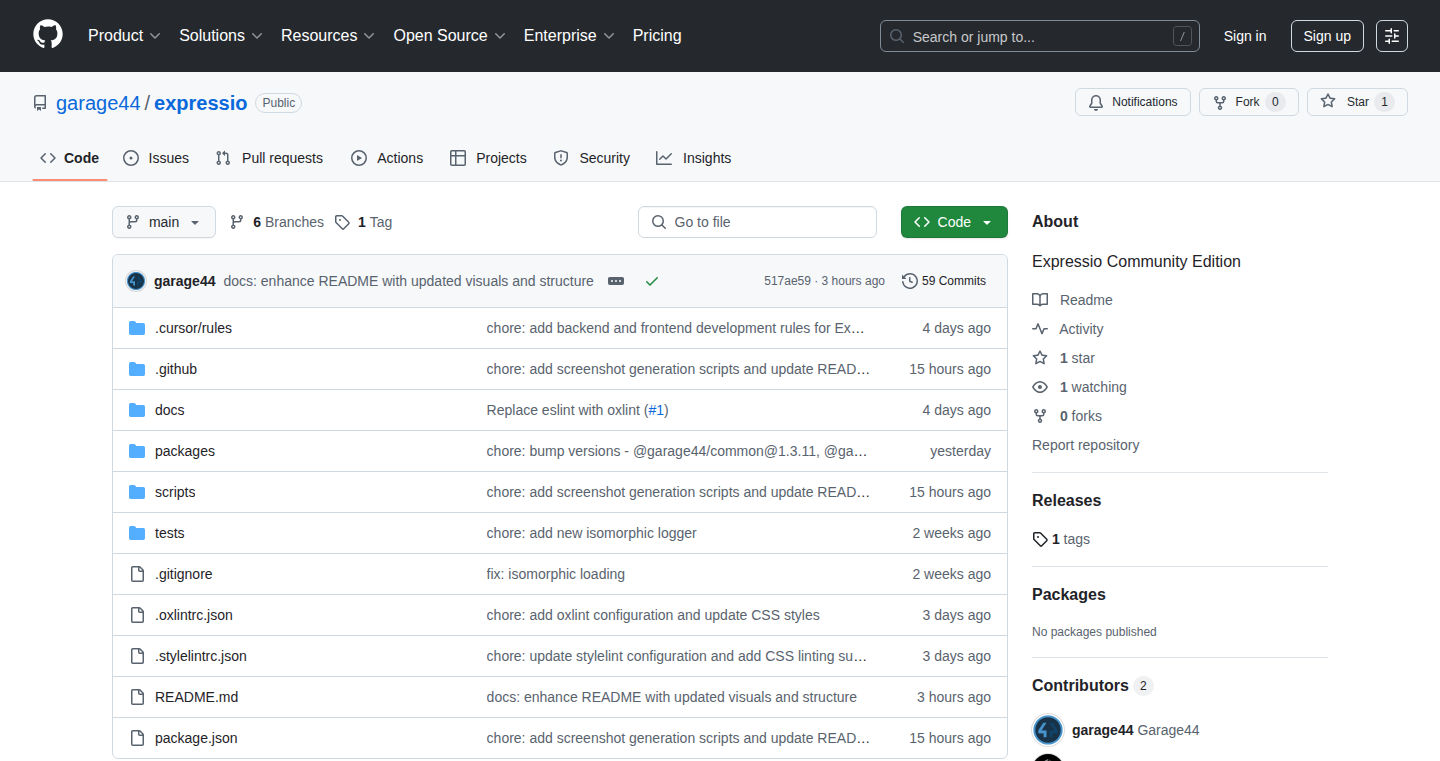Switch to the Insights tab
1440x761 pixels.
tap(694, 158)
